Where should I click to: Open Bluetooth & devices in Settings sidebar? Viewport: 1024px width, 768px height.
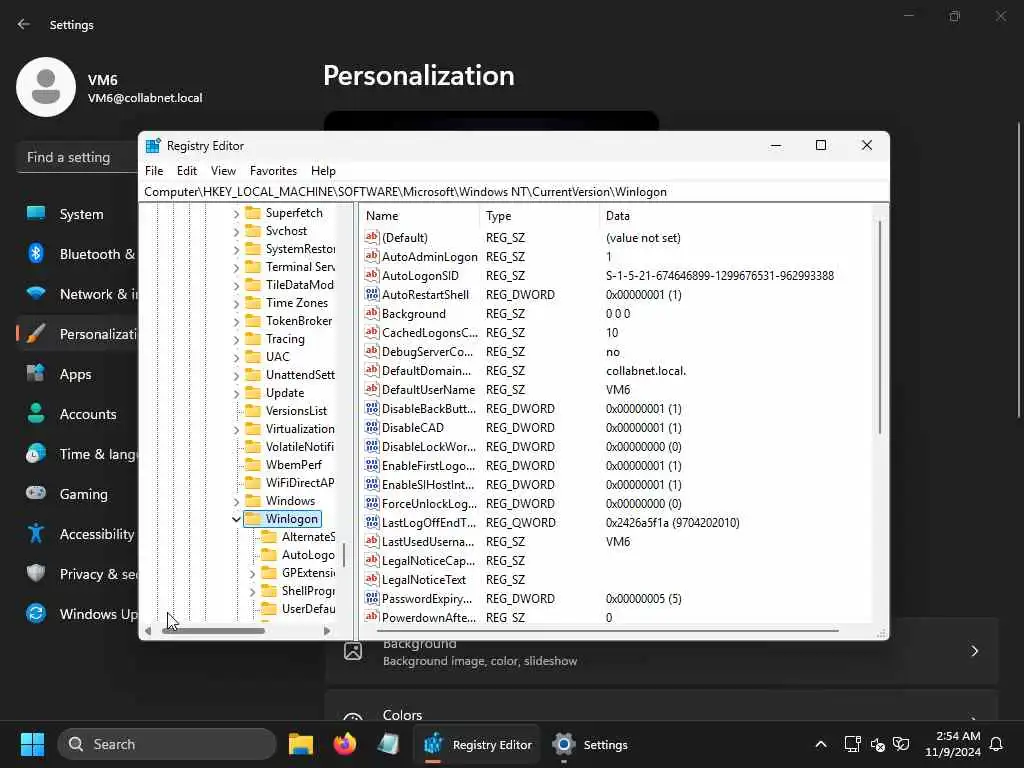click(x=78, y=254)
